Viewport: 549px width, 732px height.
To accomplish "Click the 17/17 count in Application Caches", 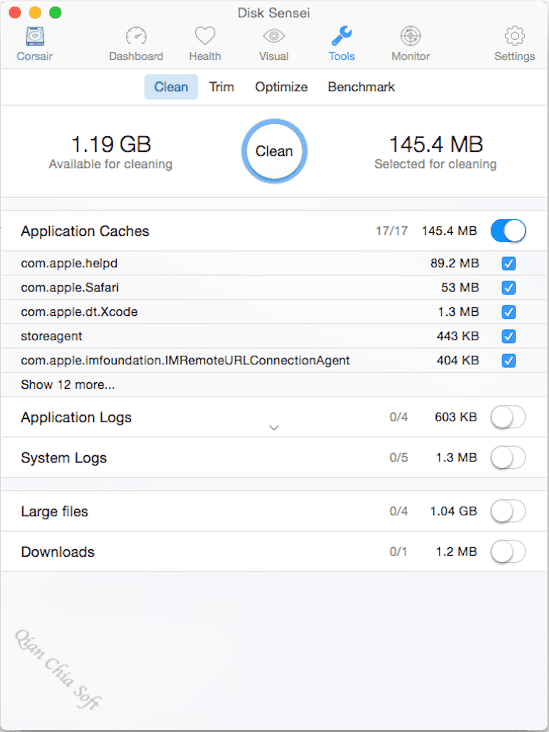I will [392, 231].
